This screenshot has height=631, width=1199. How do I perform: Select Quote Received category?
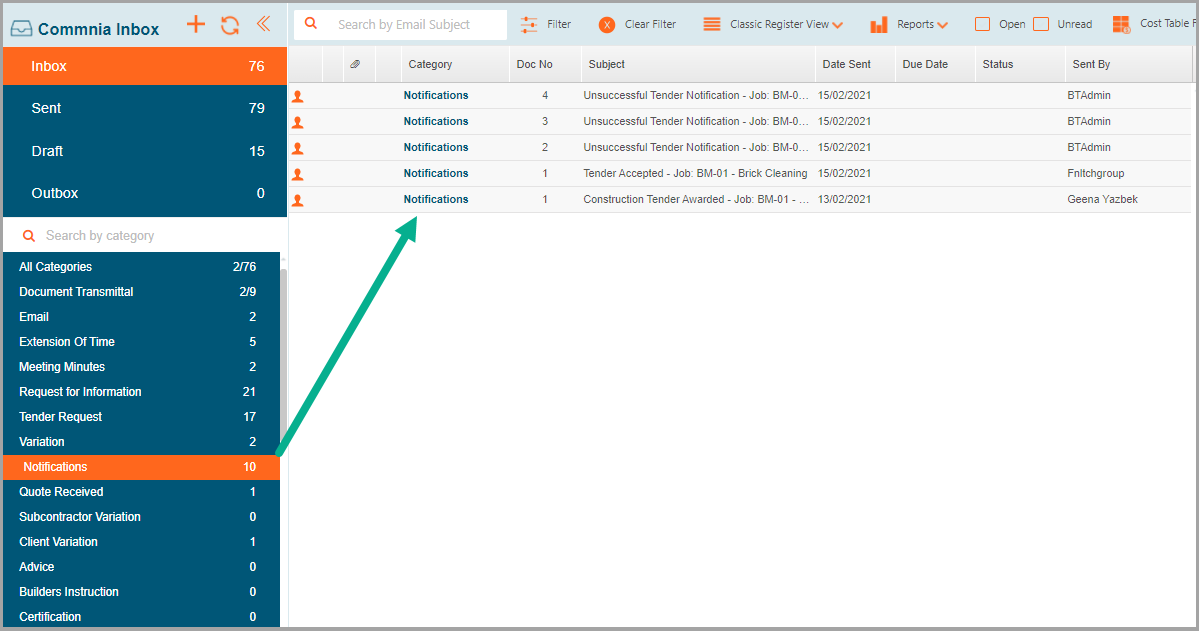141,492
